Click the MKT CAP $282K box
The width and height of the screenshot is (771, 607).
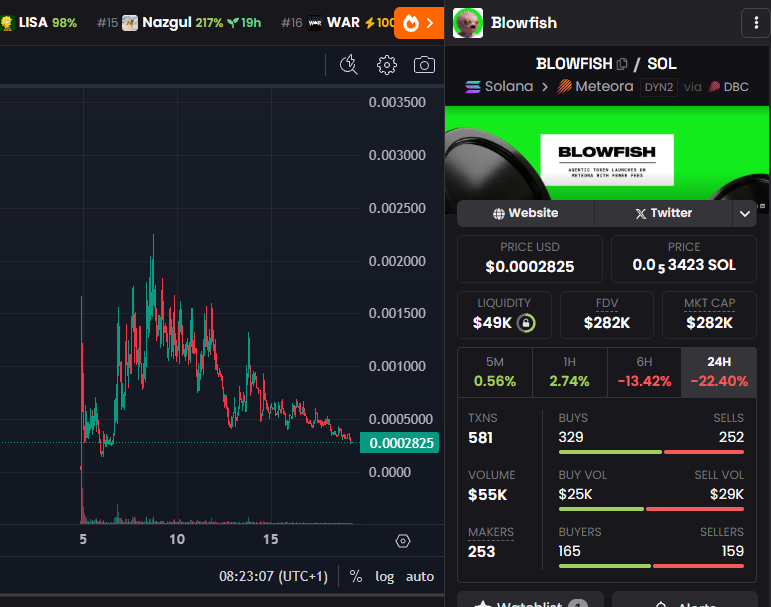pos(709,315)
